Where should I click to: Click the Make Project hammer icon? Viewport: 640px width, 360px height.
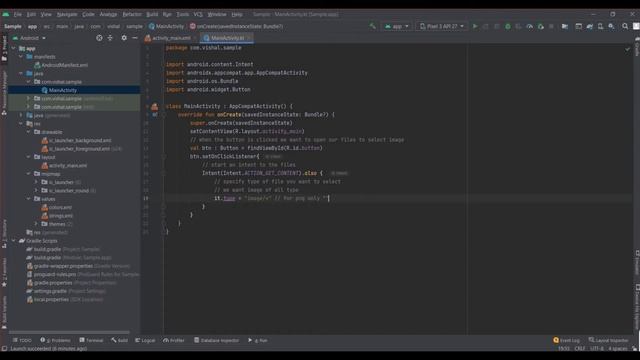(372, 26)
